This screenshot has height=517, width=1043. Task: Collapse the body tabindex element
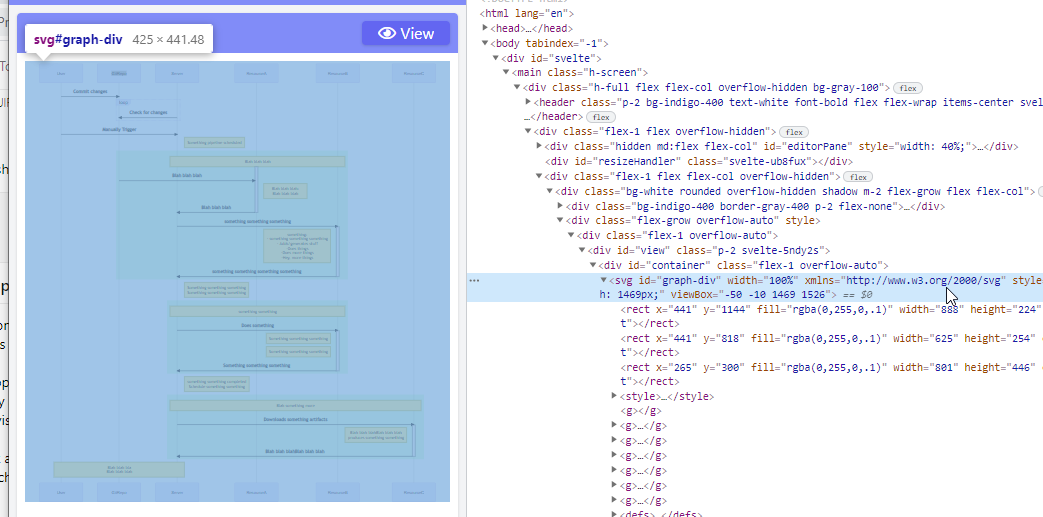(x=486, y=43)
